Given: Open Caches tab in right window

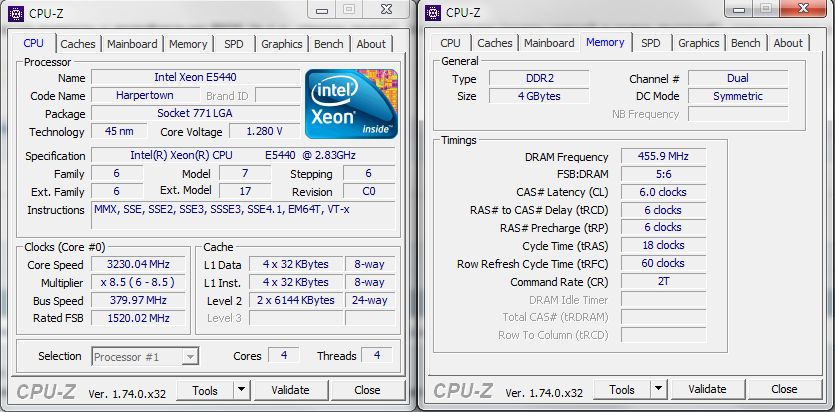Looking at the screenshot, I should pyautogui.click(x=495, y=43).
